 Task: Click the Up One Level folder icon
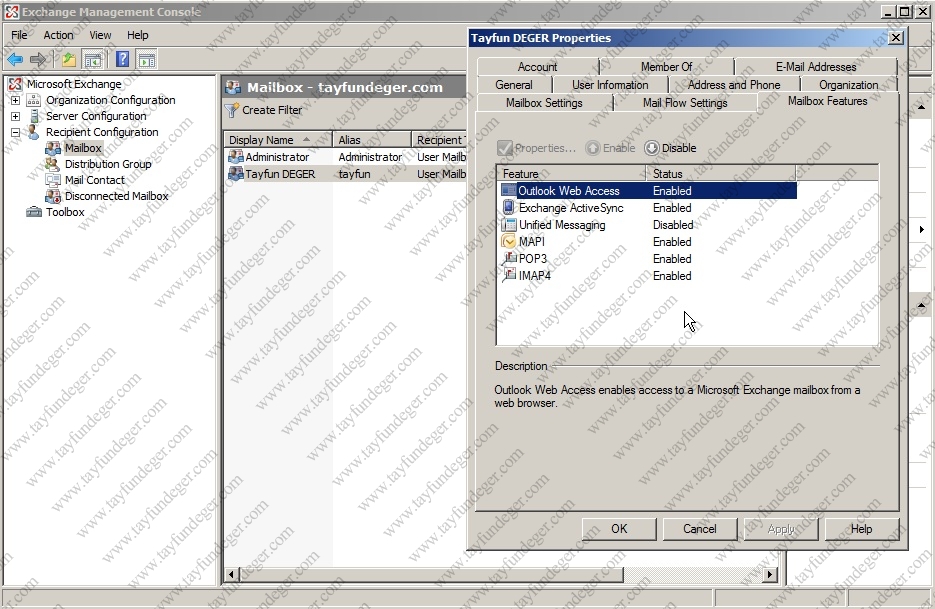click(x=69, y=59)
